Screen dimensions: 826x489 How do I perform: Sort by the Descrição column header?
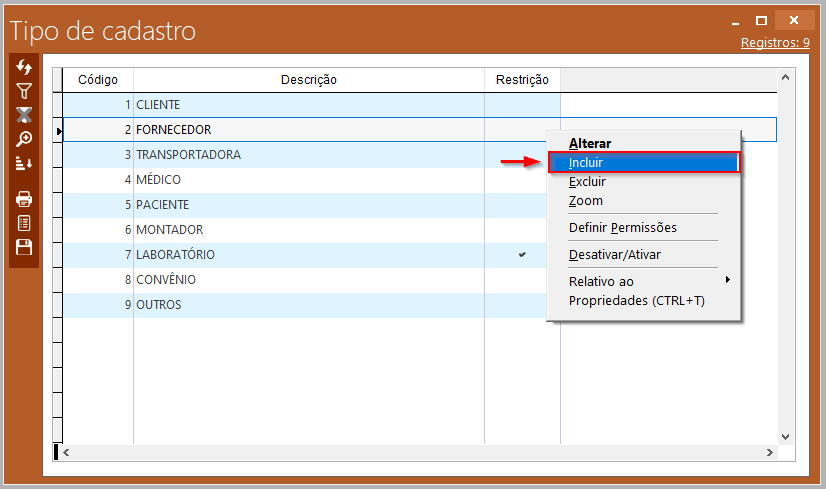[308, 80]
